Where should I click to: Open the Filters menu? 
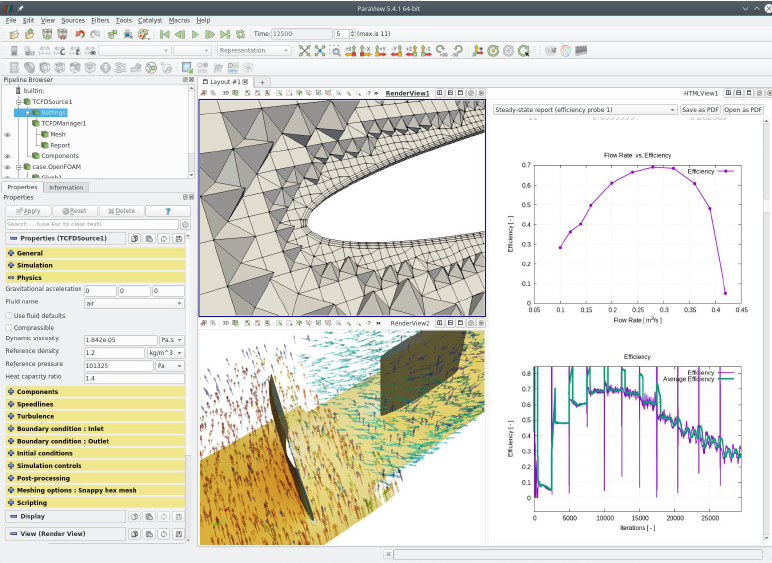click(x=100, y=20)
